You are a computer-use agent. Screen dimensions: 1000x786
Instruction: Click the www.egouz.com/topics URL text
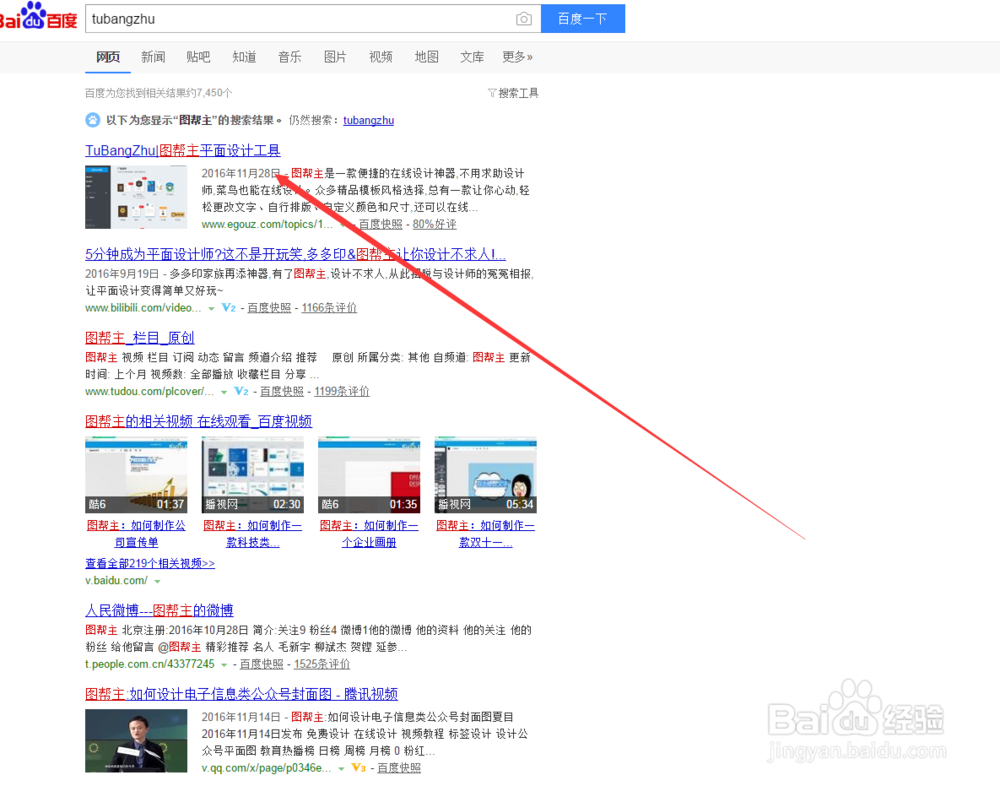[267, 225]
